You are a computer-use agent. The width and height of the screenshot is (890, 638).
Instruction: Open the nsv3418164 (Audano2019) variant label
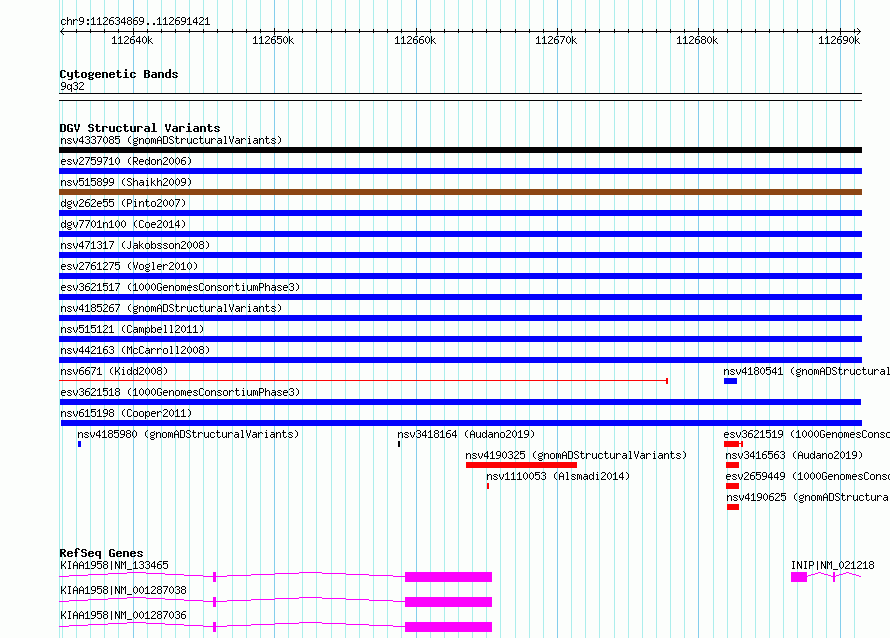[466, 434]
